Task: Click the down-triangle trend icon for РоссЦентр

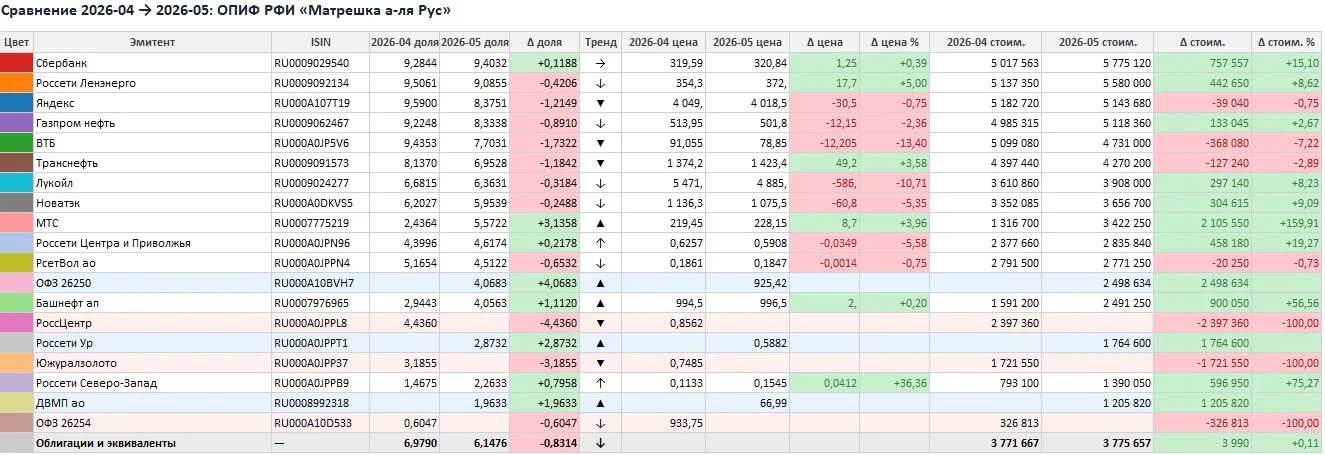Action: tap(600, 322)
